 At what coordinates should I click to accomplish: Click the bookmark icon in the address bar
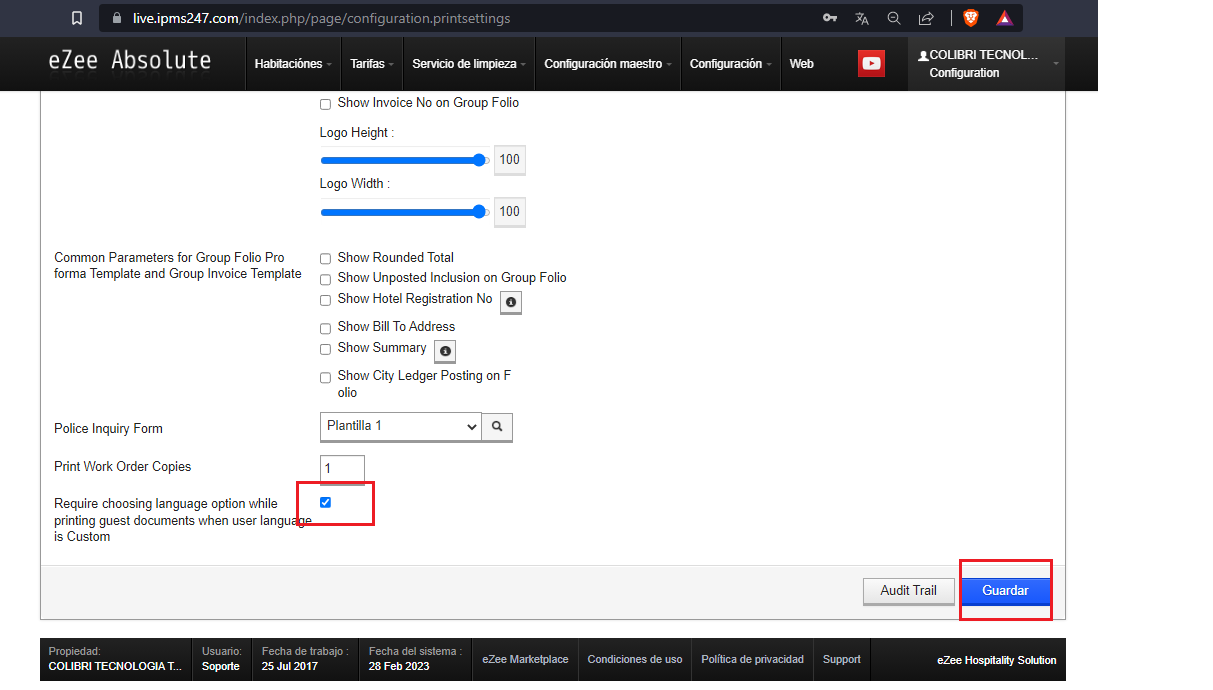(77, 18)
